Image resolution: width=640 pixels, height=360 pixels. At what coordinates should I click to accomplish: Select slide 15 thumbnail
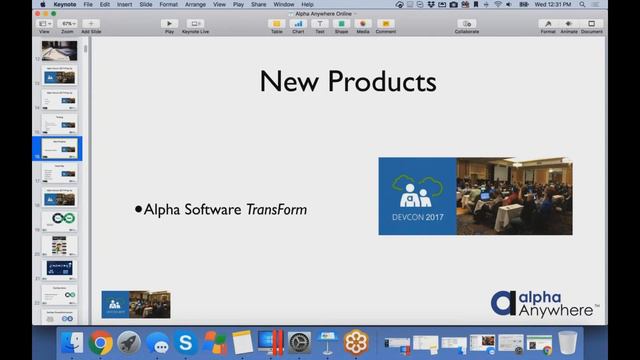click(x=59, y=124)
